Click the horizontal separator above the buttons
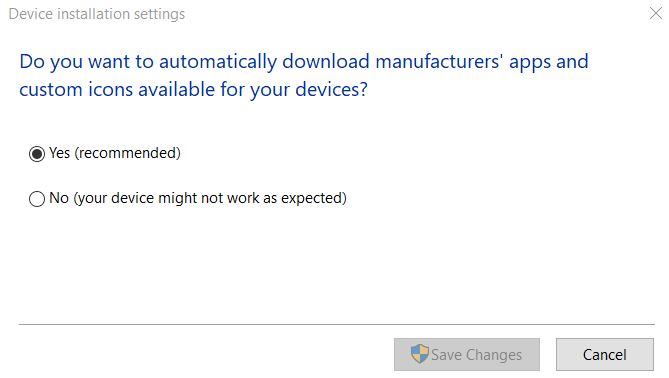669x378 pixels. [x=336, y=324]
